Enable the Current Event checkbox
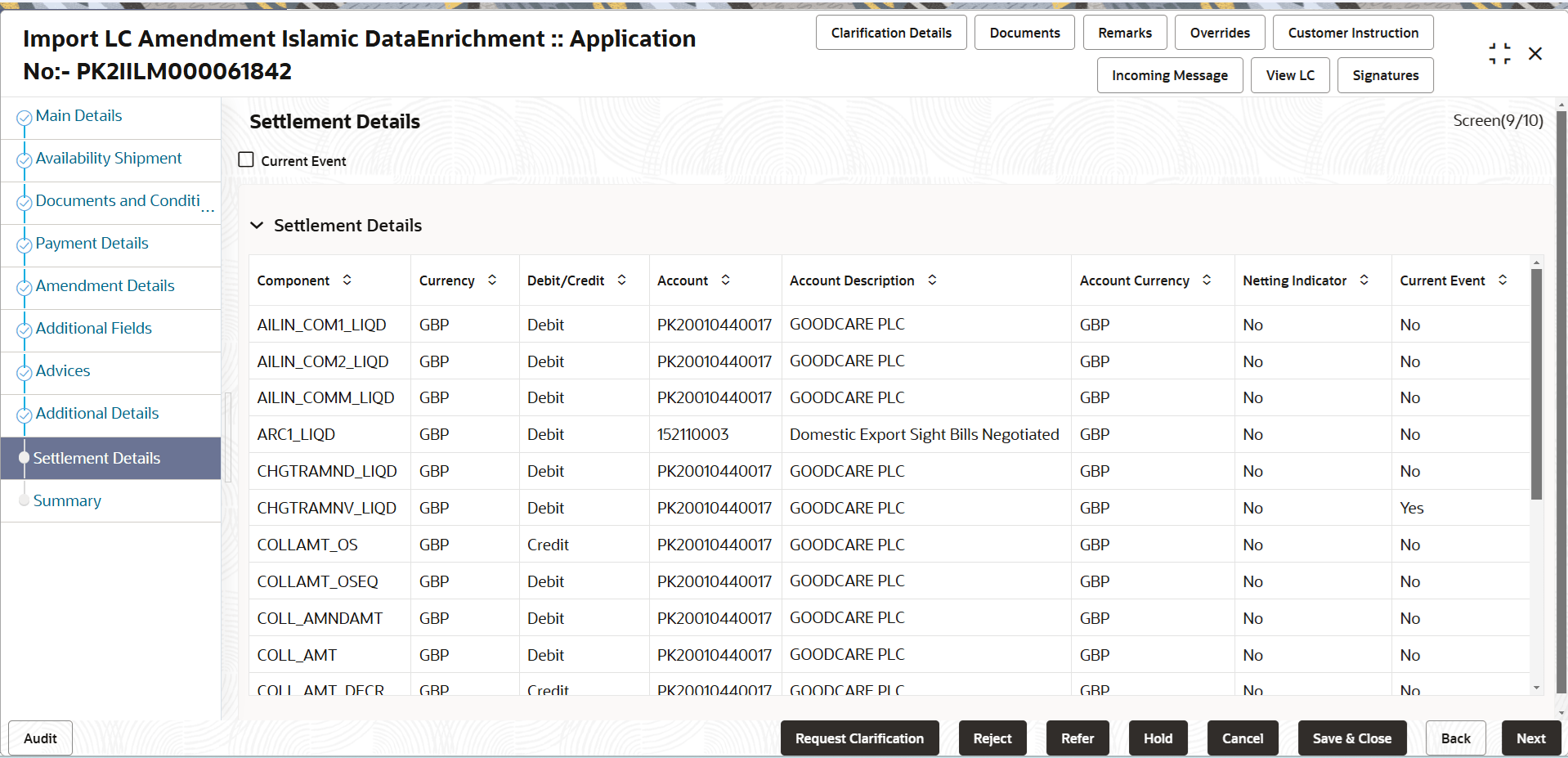 click(x=245, y=159)
